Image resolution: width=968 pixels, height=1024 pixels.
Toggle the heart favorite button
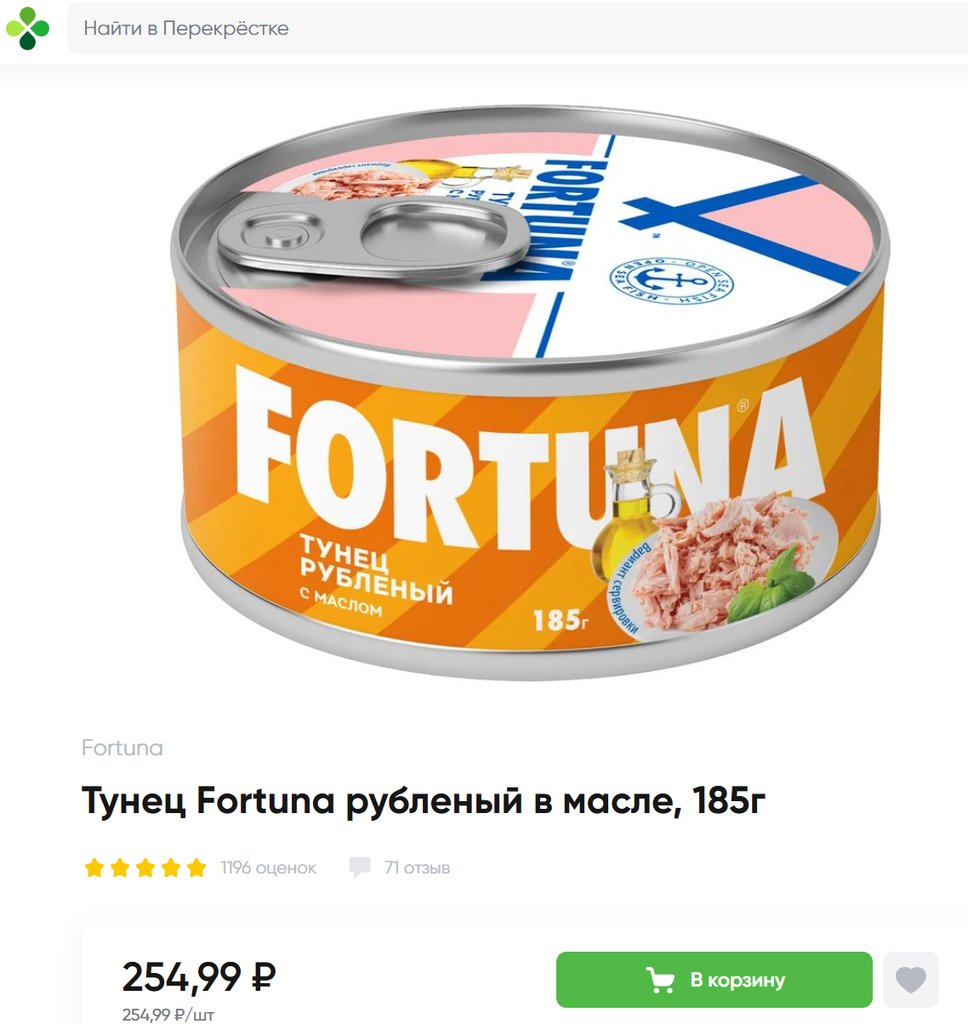(x=911, y=980)
